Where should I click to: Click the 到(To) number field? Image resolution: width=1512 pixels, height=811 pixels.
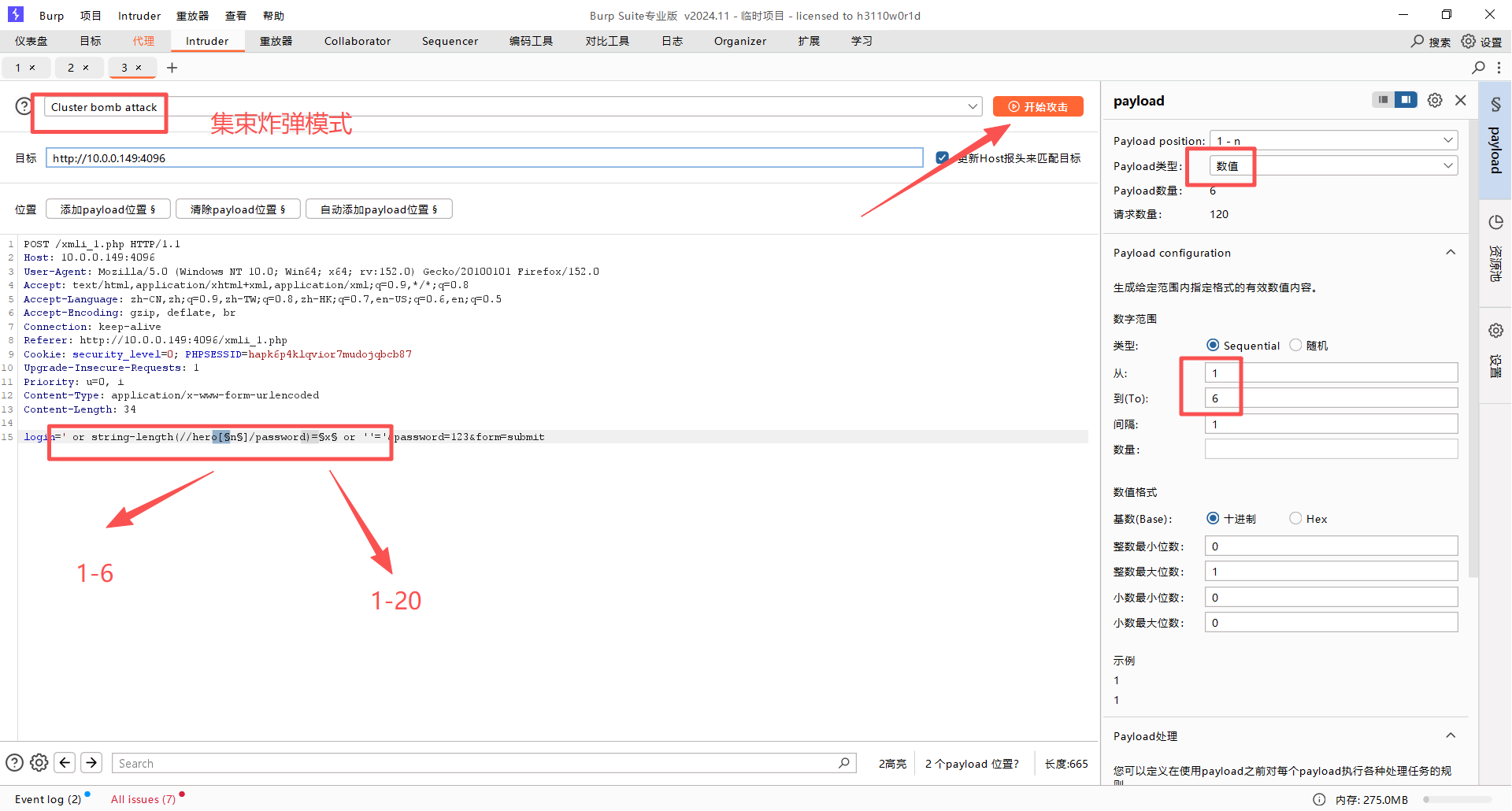(1332, 398)
